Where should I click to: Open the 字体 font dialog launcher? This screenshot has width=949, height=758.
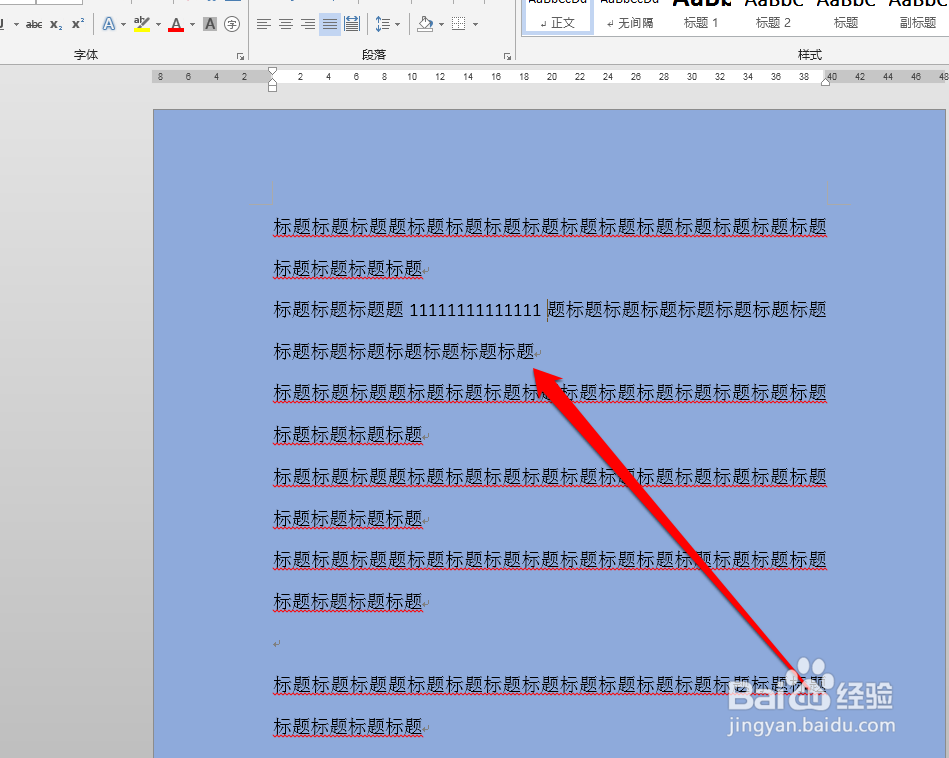pos(240,56)
